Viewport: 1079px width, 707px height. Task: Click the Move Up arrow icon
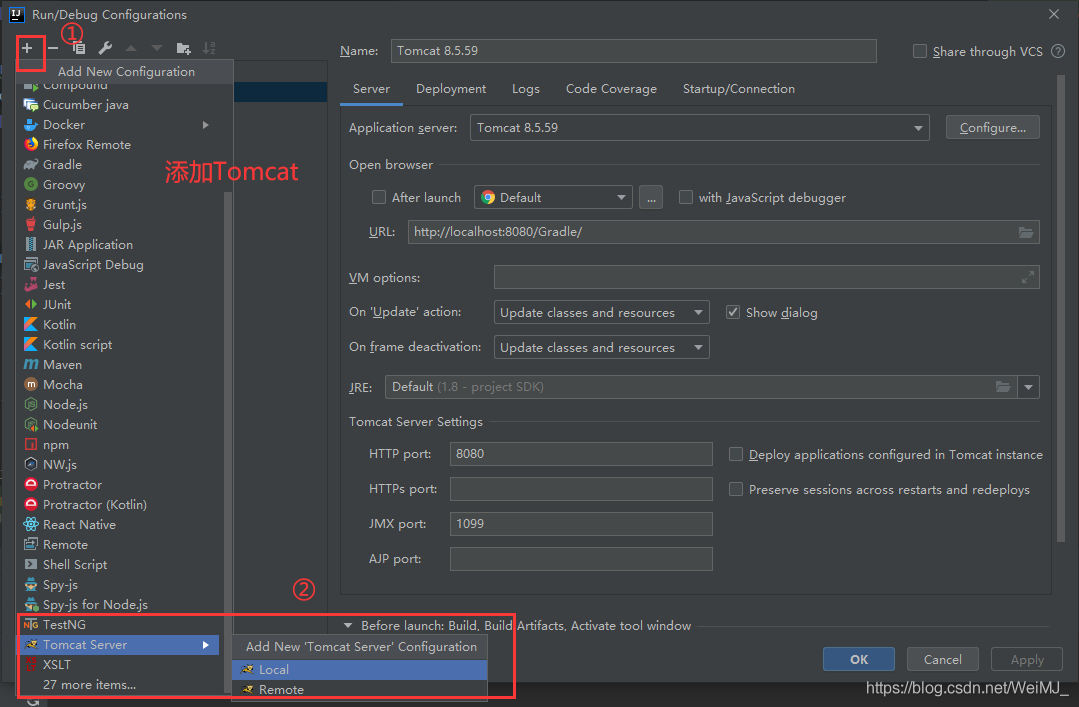[131, 48]
